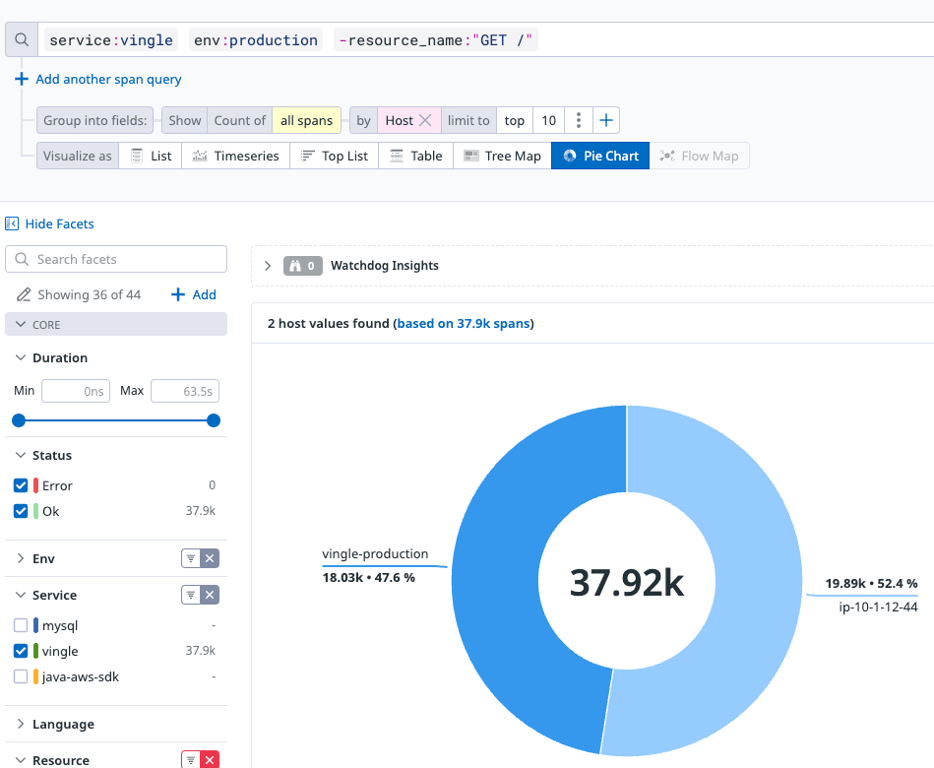The width and height of the screenshot is (934, 768).
Task: Click the Service facet filter funnel icon
Action: [191, 595]
